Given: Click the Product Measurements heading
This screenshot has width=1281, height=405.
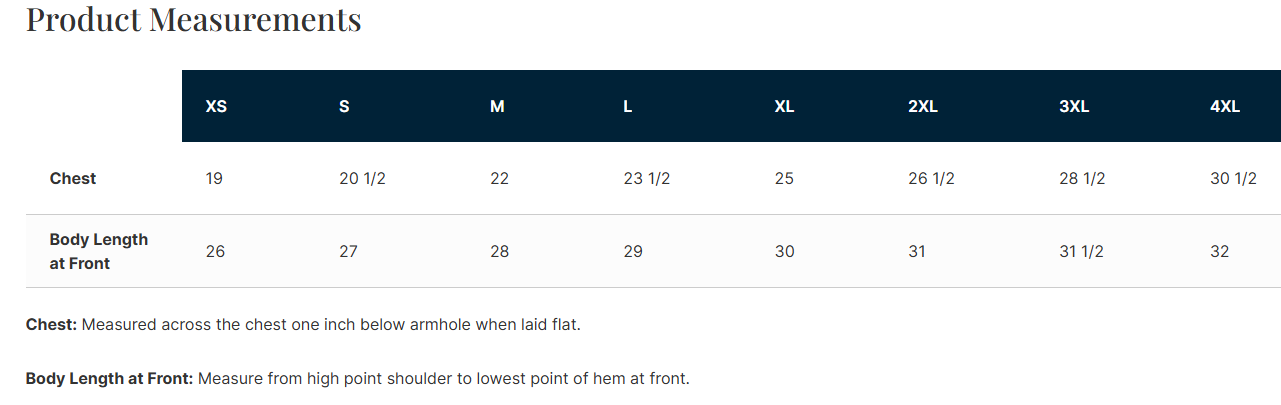Looking at the screenshot, I should pyautogui.click(x=193, y=20).
